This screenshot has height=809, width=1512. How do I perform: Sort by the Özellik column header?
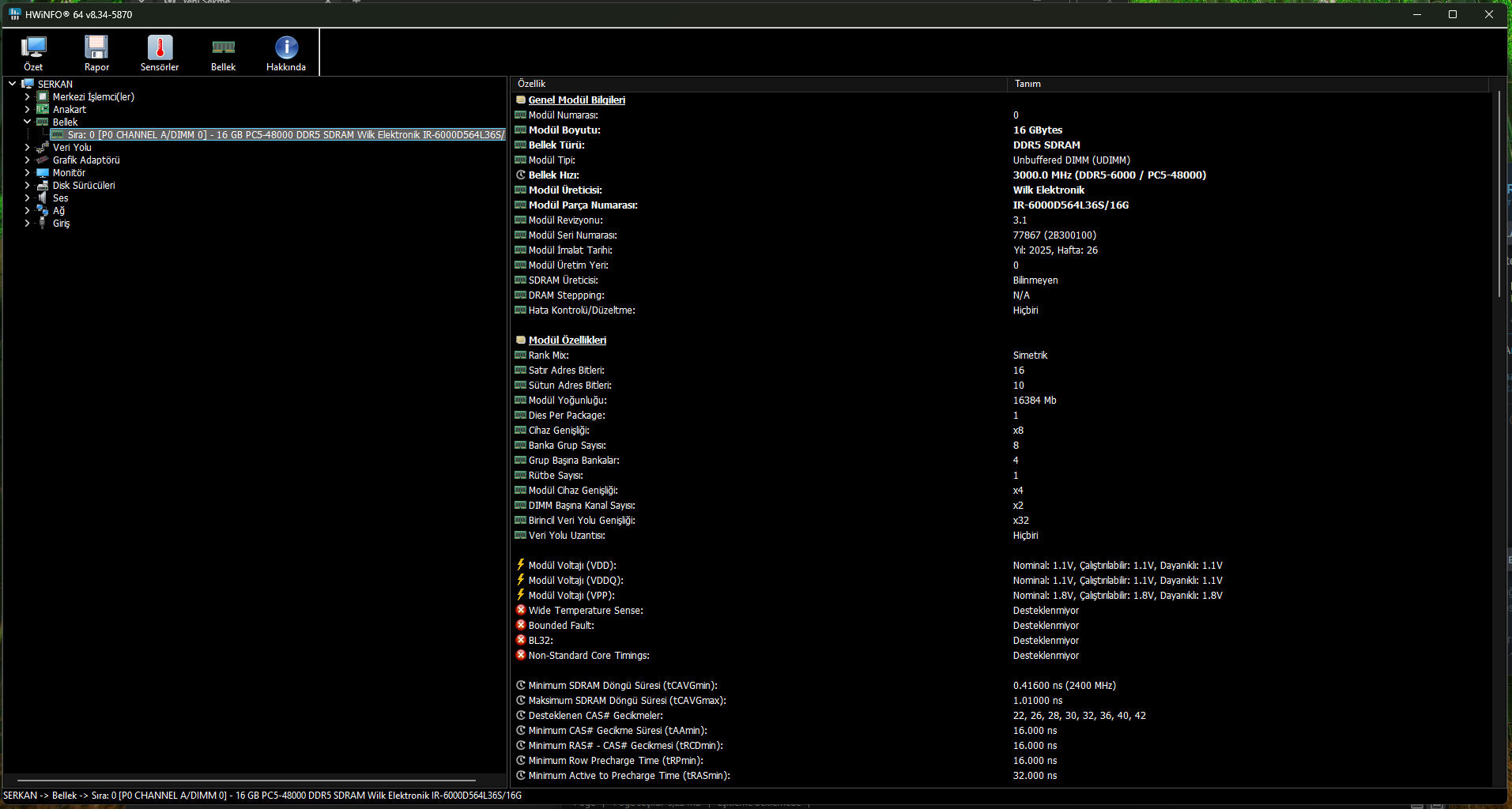point(759,84)
